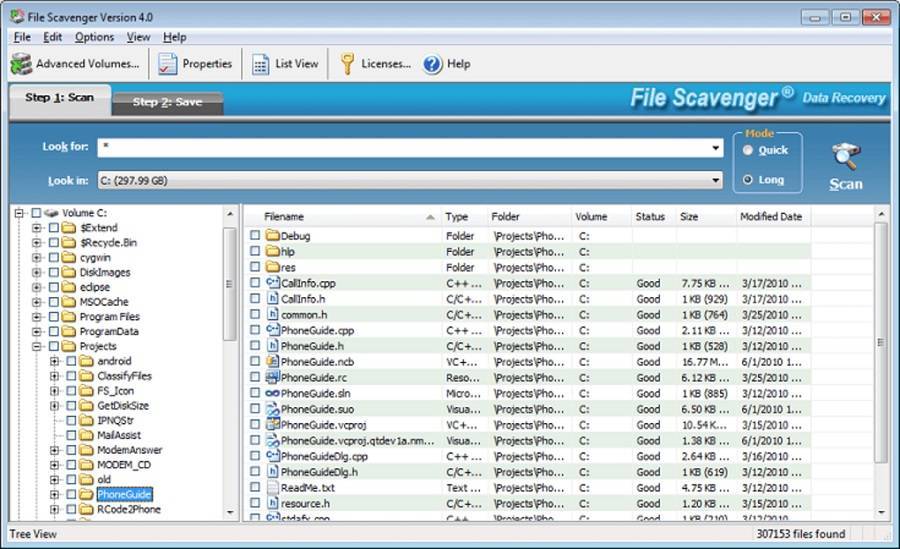This screenshot has width=900, height=549.
Task: Open Licenses key icon
Action: click(347, 64)
